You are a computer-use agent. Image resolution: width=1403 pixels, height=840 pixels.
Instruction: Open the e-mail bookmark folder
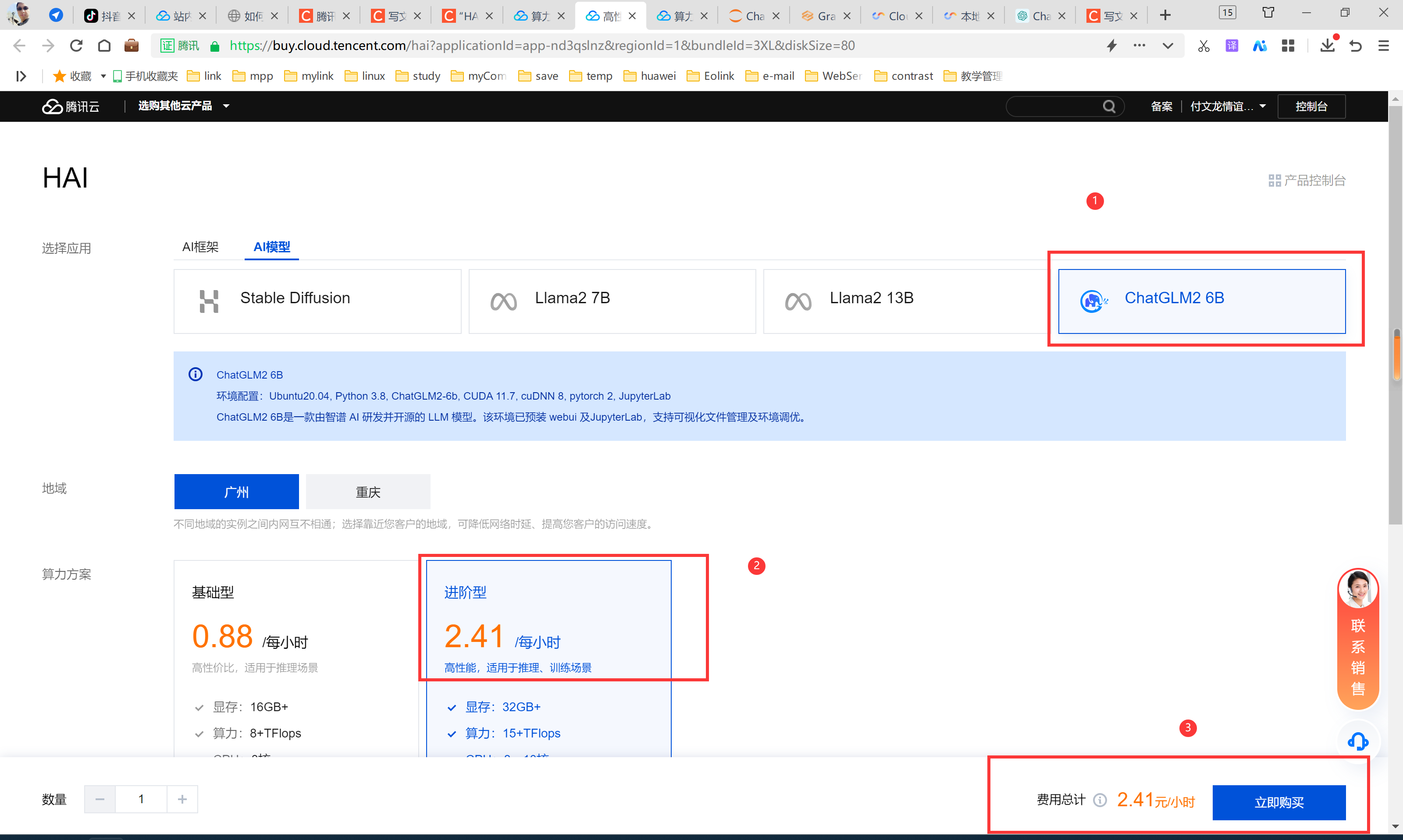coord(770,76)
